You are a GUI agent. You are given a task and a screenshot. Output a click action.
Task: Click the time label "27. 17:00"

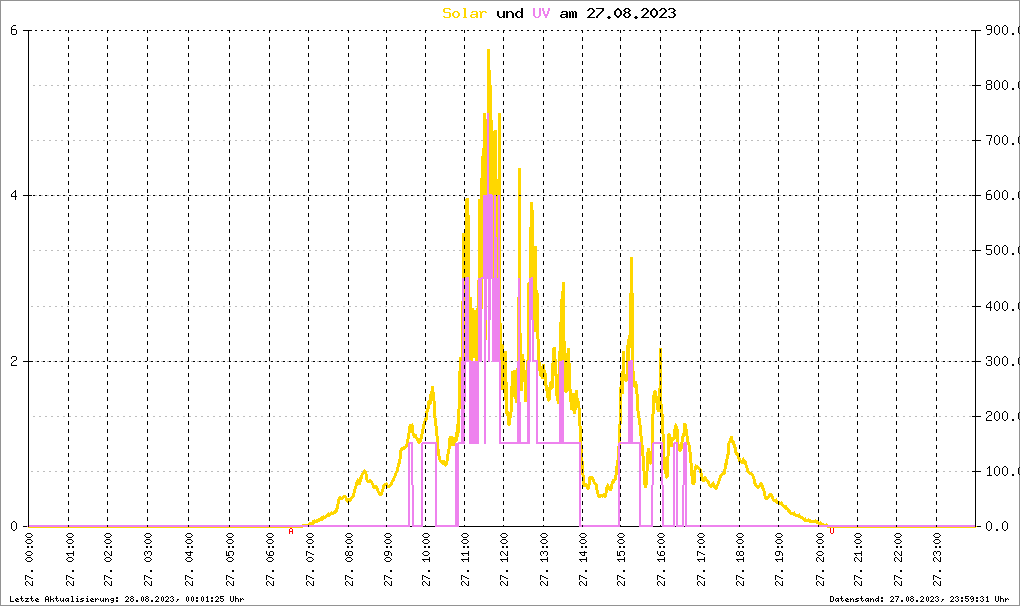701,560
